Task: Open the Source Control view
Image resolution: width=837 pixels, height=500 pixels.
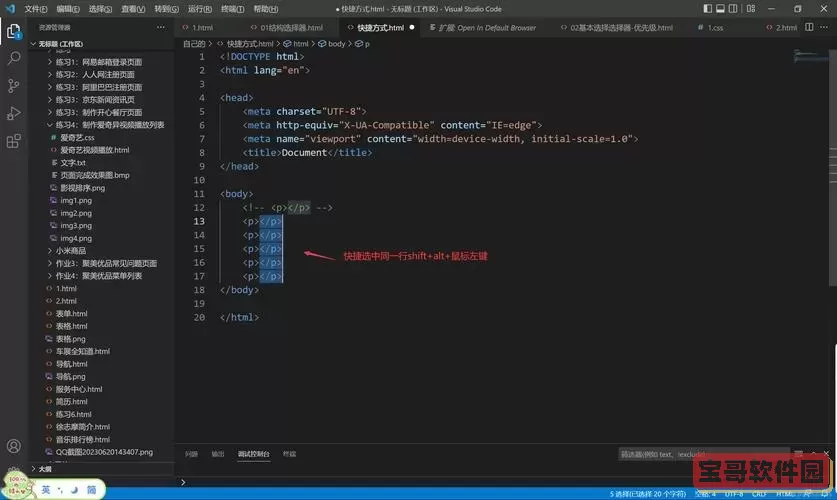Action: (x=14, y=85)
